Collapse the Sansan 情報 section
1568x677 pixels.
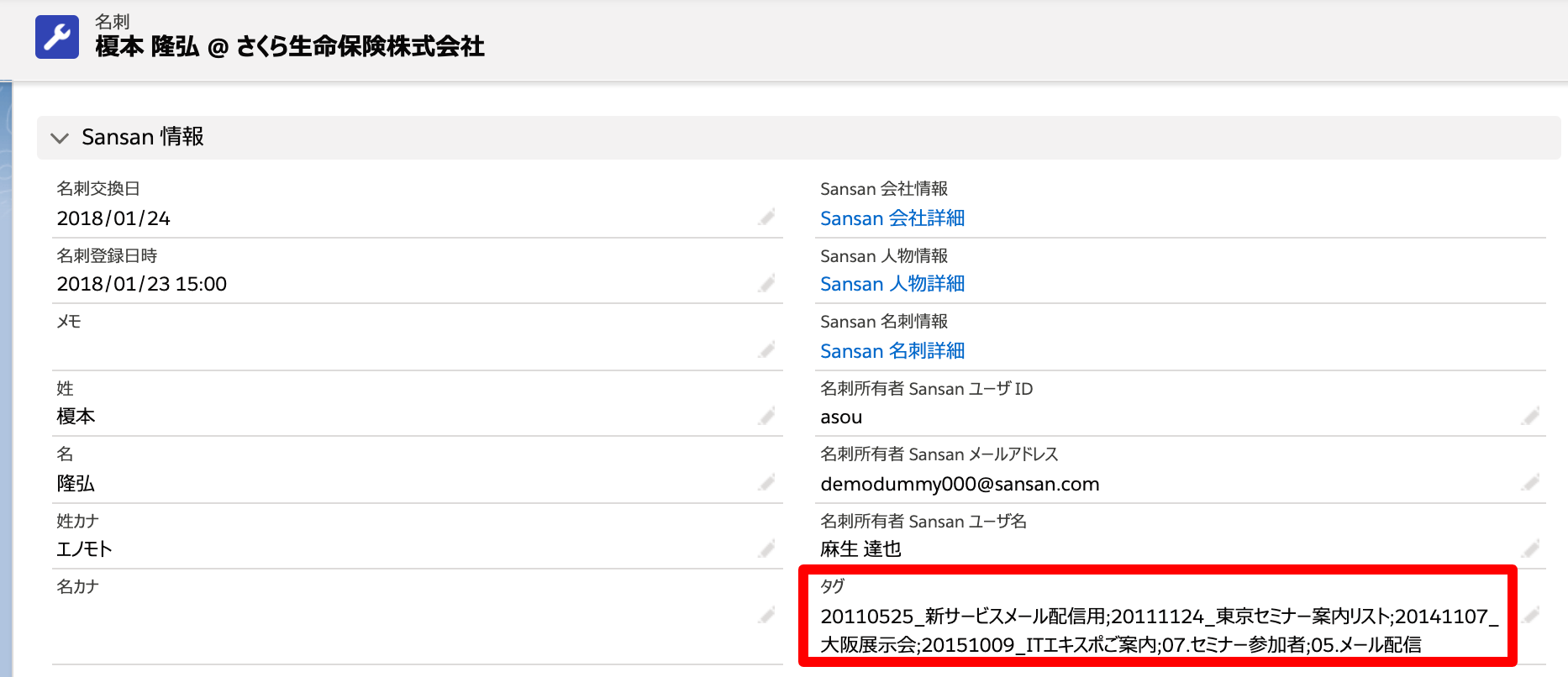pos(60,138)
